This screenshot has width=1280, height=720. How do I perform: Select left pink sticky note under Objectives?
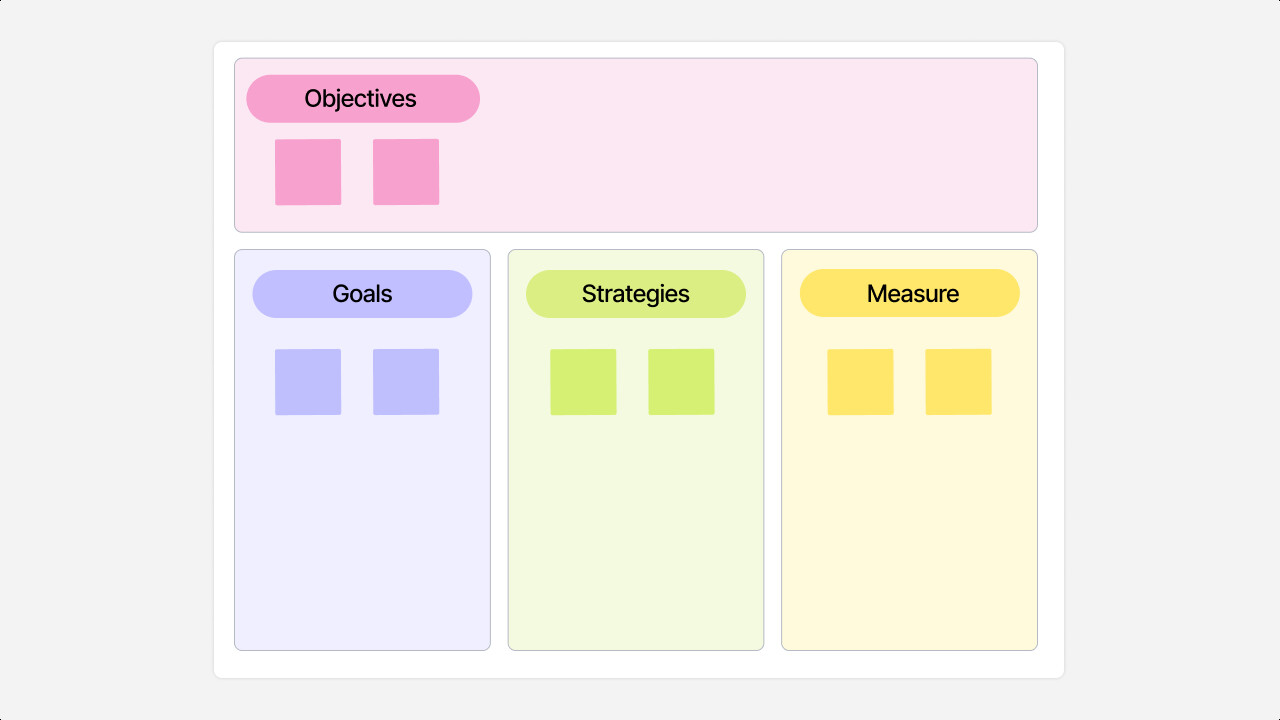[x=308, y=172]
